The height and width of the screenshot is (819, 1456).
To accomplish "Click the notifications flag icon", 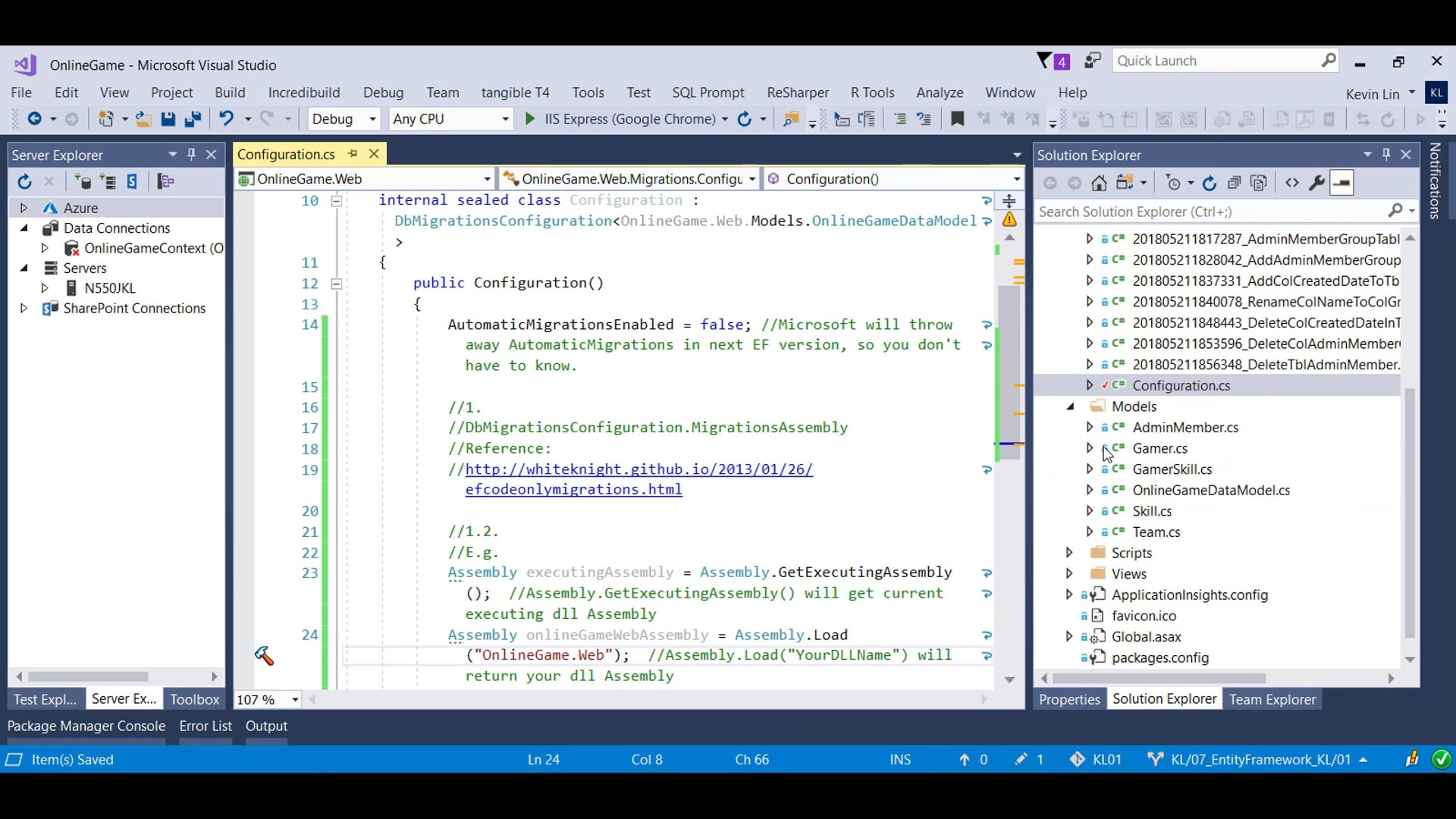I will 1044,61.
